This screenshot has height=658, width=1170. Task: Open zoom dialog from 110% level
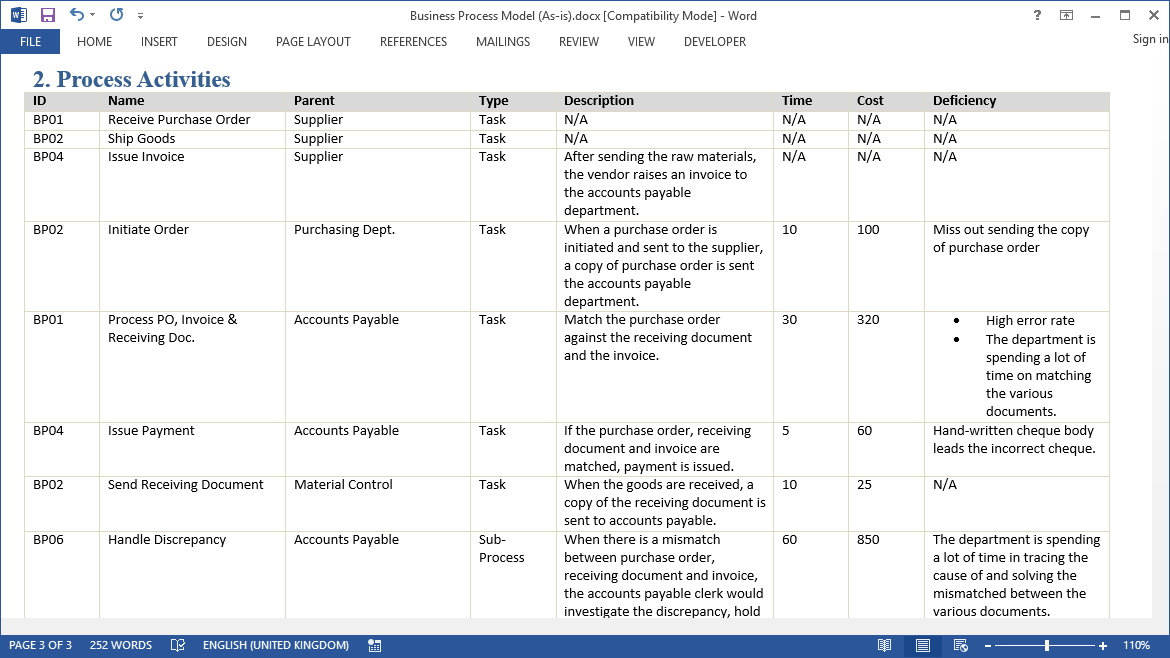click(1136, 645)
